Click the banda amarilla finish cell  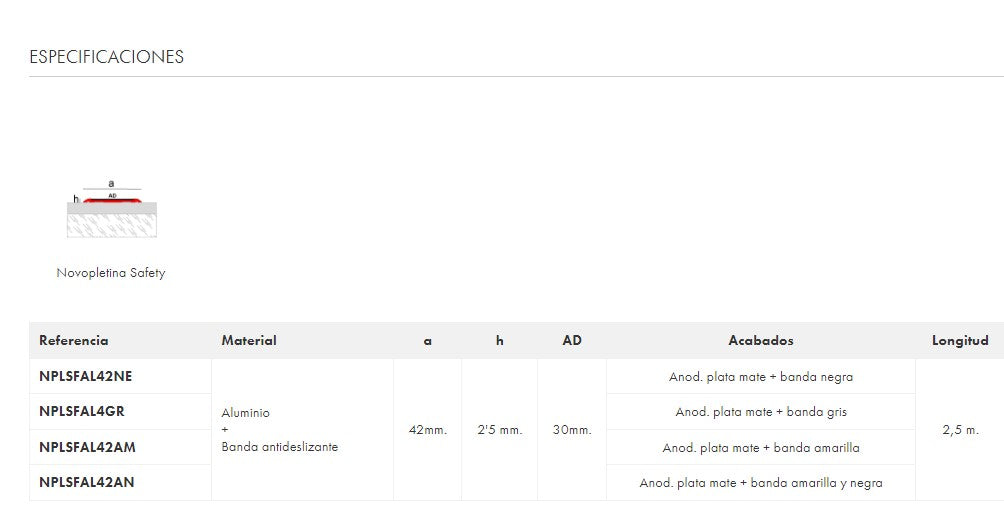(761, 448)
